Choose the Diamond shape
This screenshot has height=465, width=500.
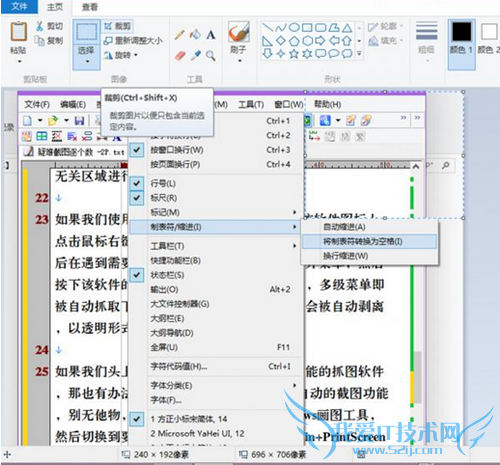[281, 41]
